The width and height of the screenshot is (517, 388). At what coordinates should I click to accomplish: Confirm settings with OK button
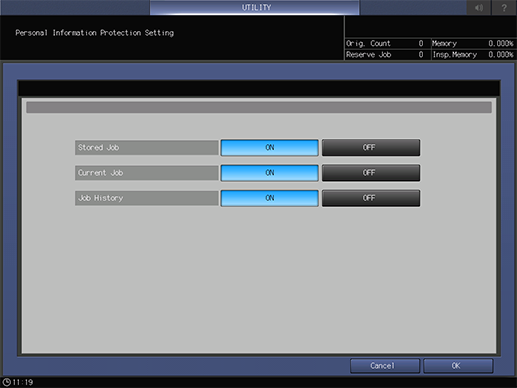point(458,366)
